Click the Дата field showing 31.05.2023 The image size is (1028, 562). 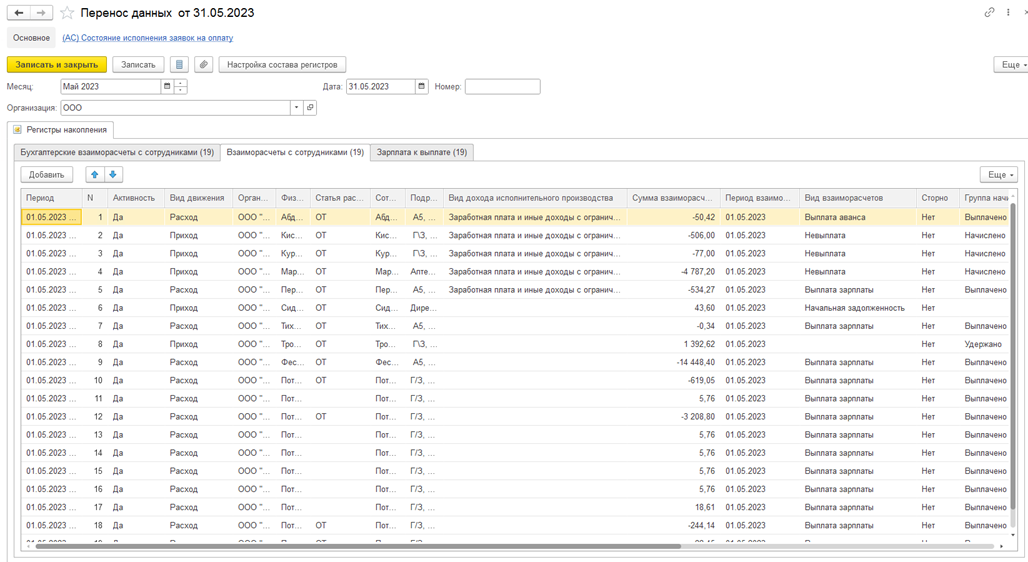click(x=381, y=86)
